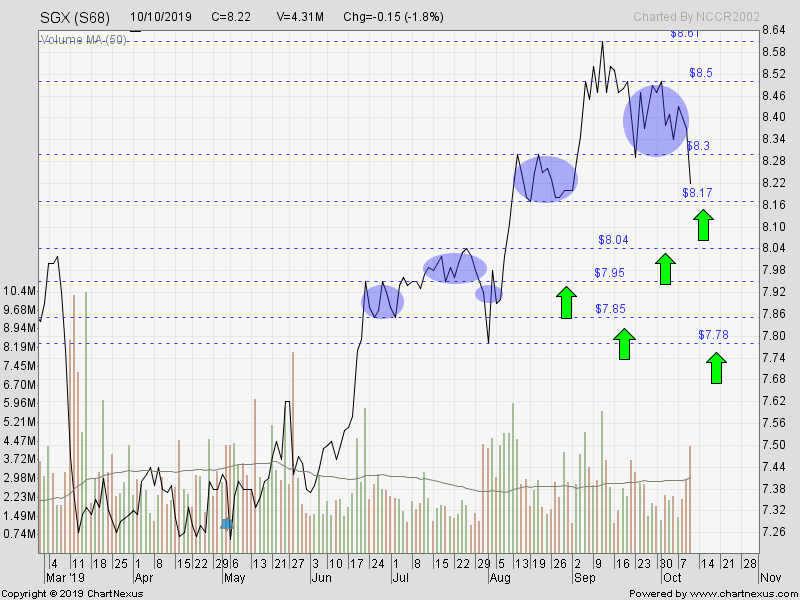Viewport: 800px width, 600px height.
Task: Toggle the Volume MA-(50) overlay label
Action: click(82, 38)
